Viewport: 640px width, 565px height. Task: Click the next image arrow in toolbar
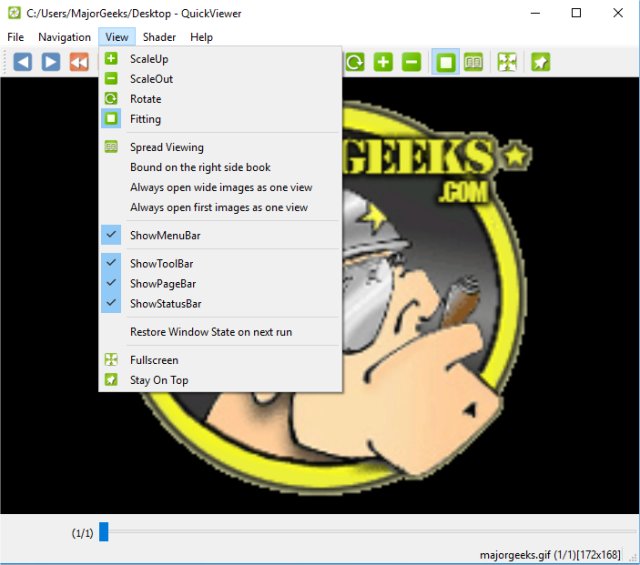51,62
